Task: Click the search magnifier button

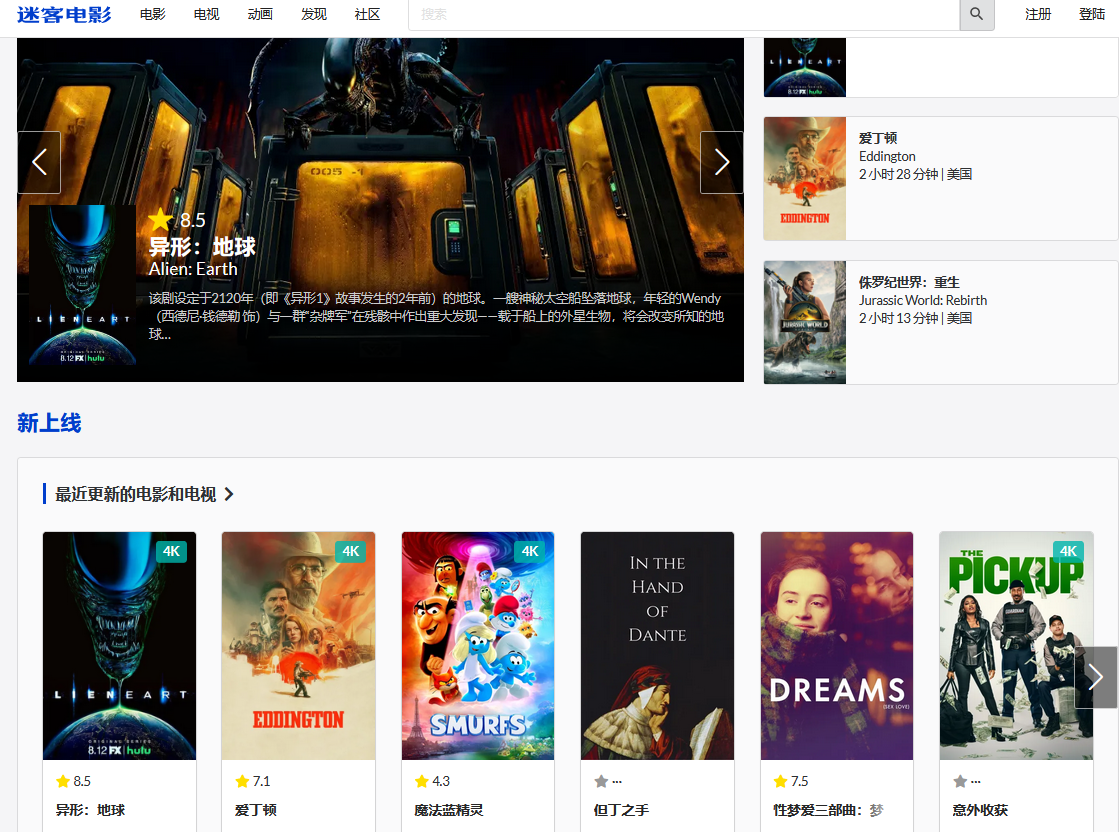Action: pyautogui.click(x=976, y=14)
